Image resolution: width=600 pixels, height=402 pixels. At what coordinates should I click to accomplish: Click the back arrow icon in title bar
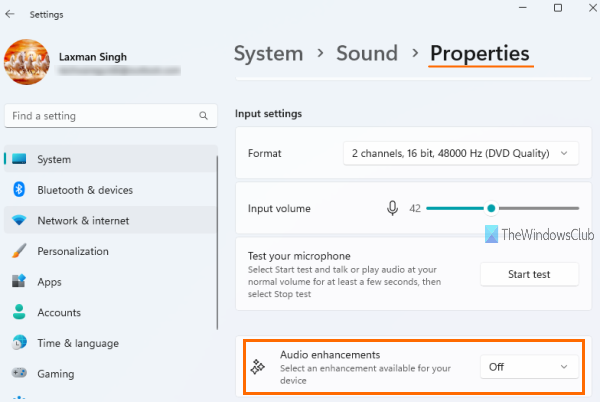[10, 12]
